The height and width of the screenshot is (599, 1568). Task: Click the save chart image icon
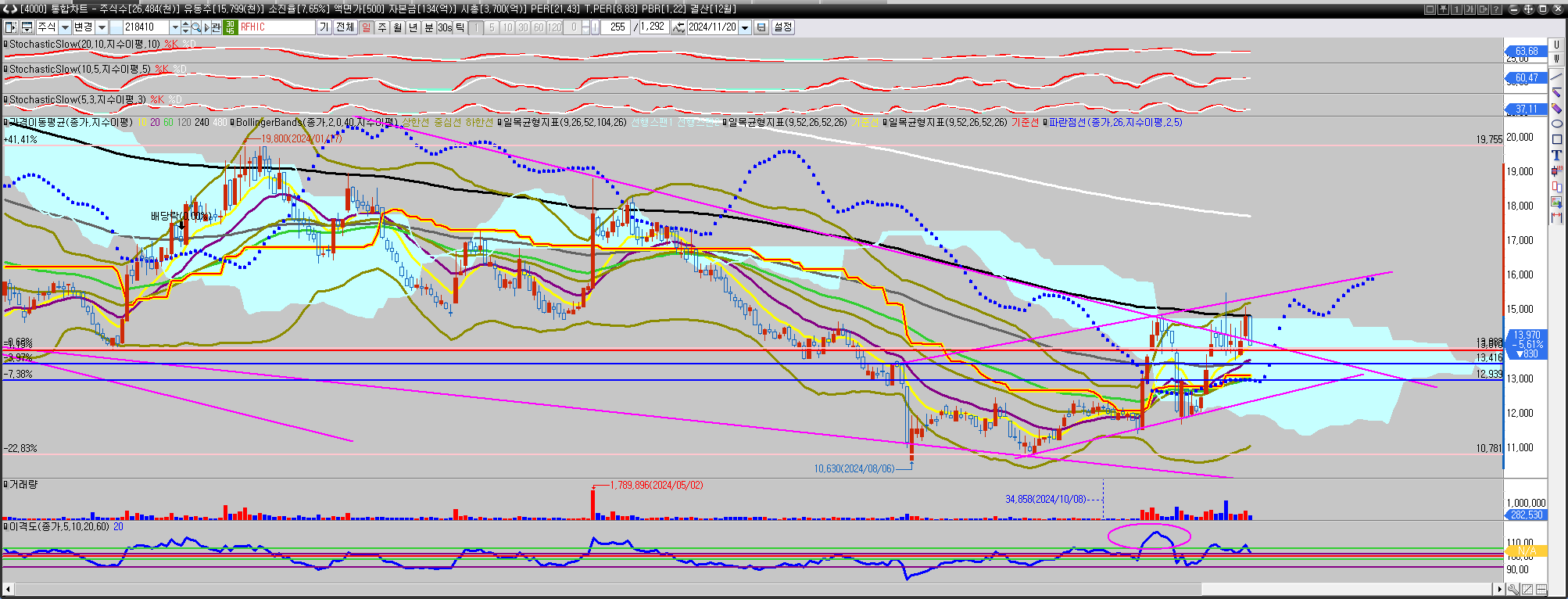pos(1556,202)
